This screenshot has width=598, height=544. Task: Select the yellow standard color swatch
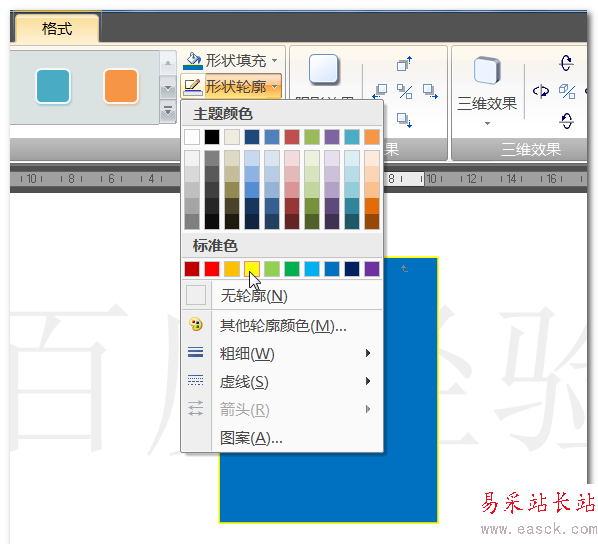(252, 269)
